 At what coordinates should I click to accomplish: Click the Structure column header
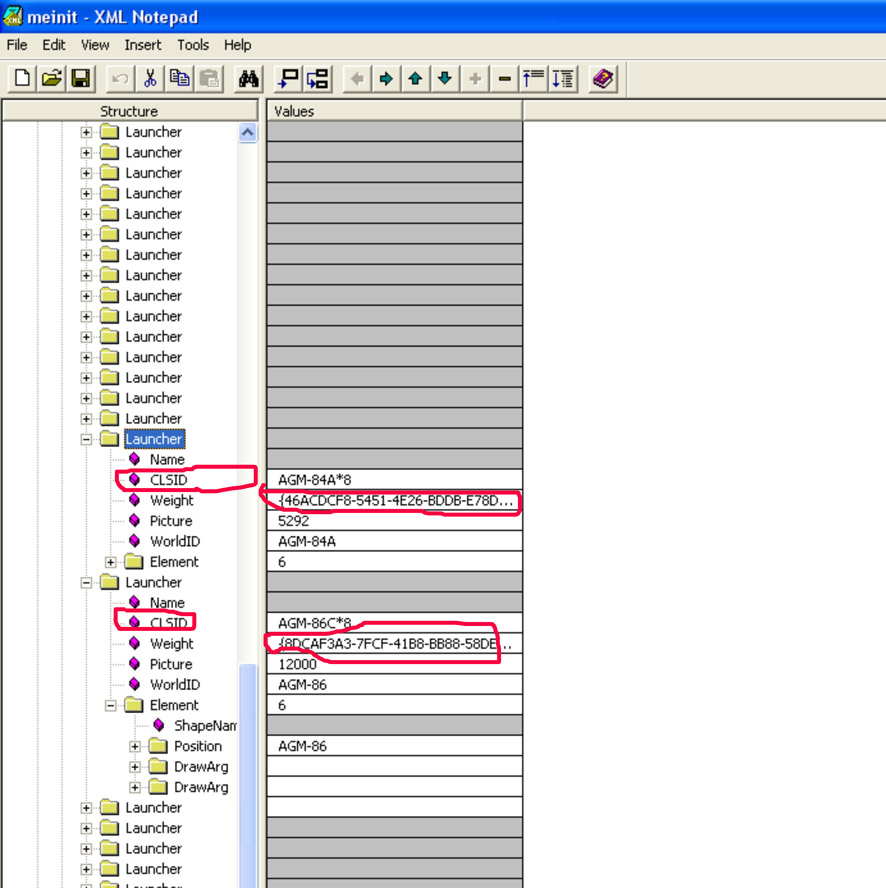130,111
